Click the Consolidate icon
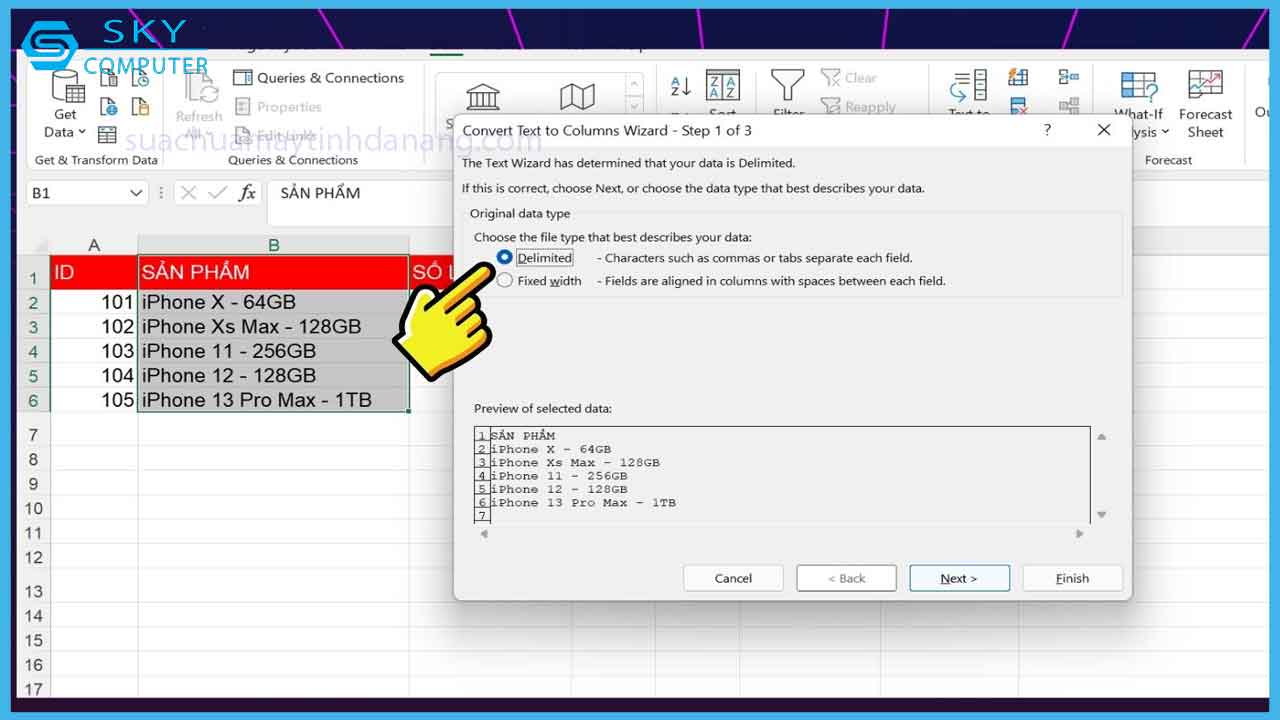 (1069, 78)
